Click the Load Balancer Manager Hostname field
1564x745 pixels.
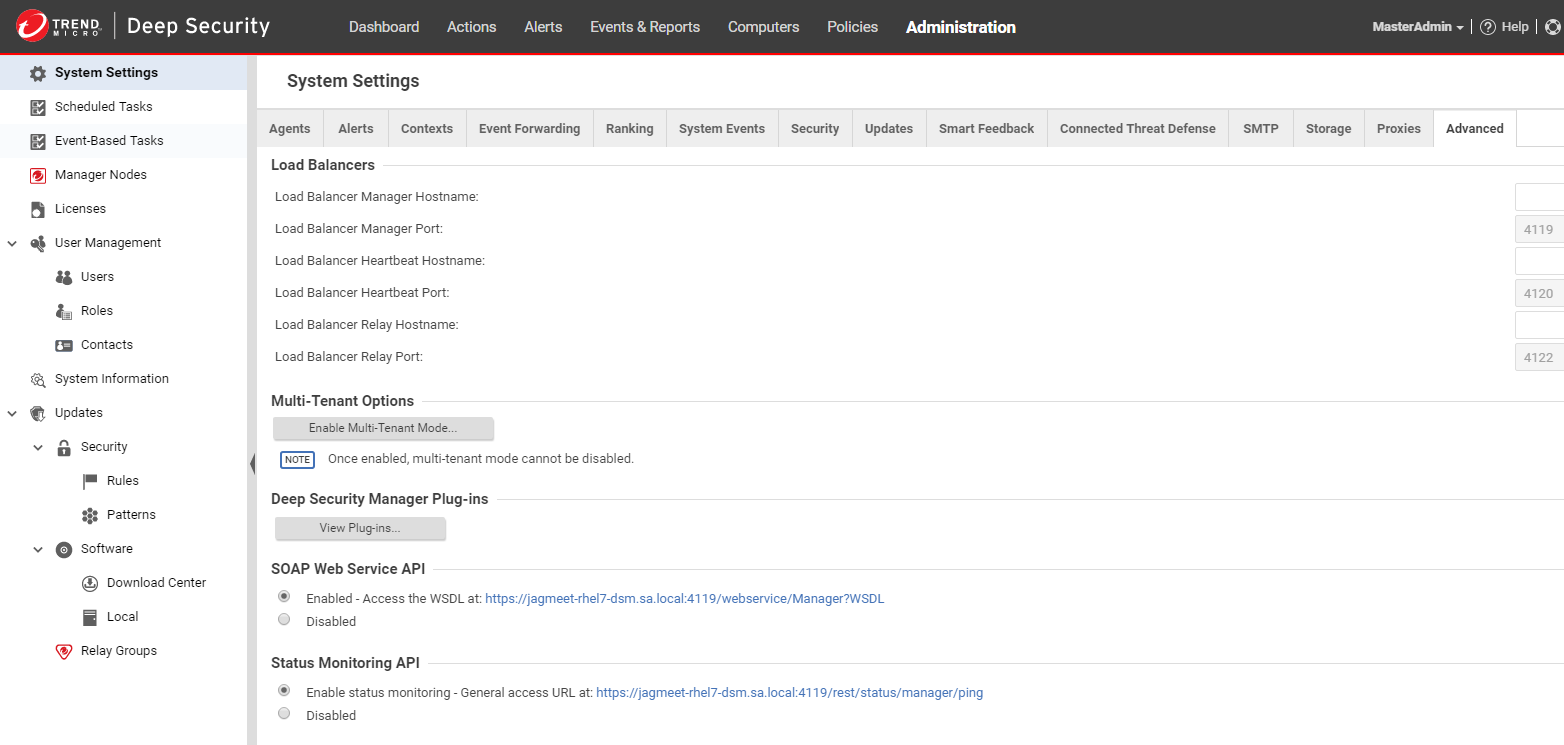point(1540,197)
